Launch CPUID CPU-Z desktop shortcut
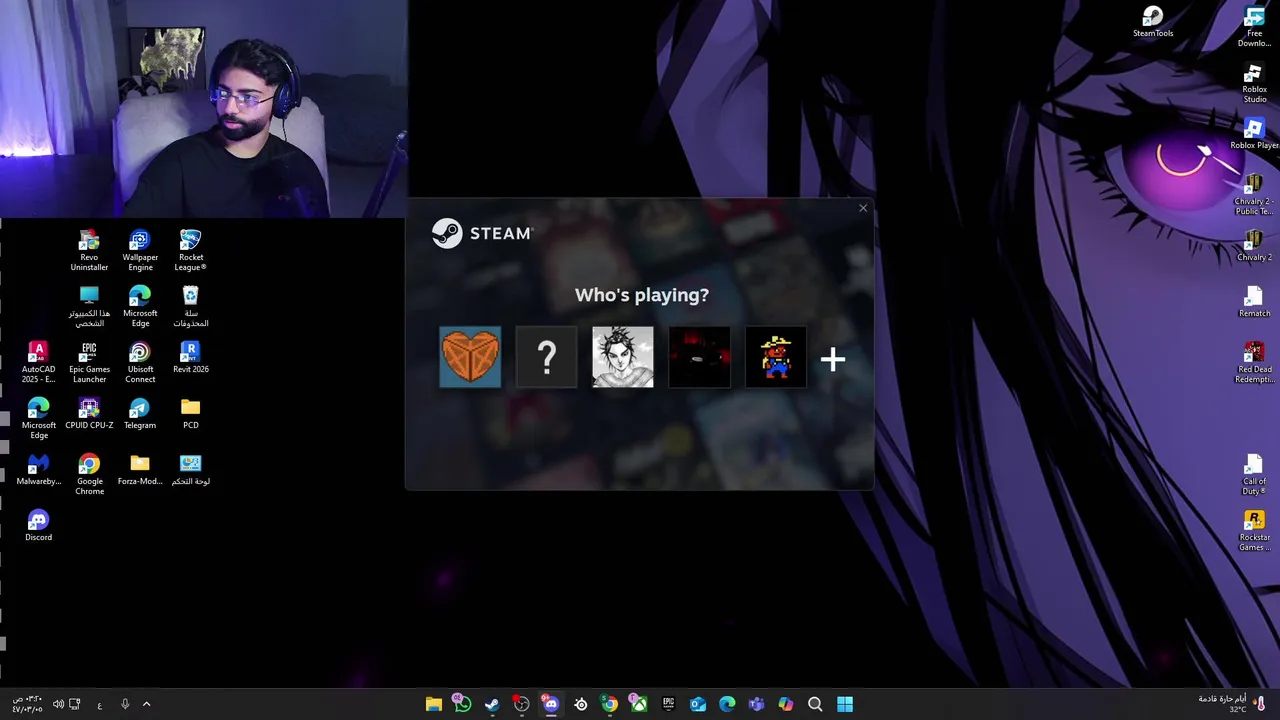Screen dimensions: 1280x720 89,413
